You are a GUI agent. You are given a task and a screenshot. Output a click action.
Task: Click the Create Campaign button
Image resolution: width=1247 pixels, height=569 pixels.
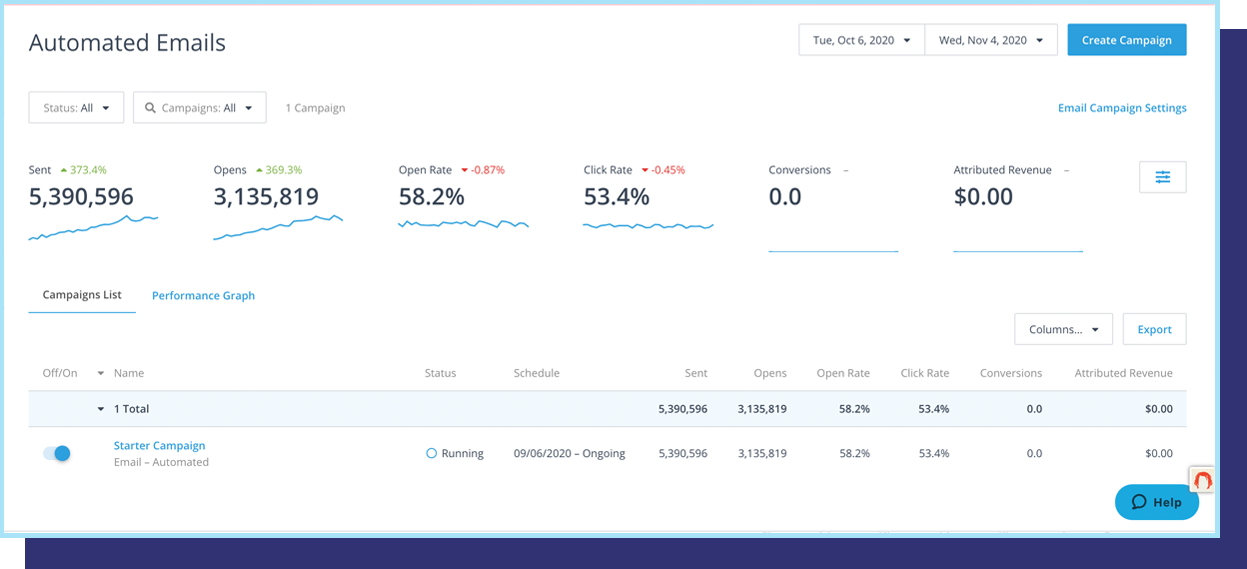[x=1126, y=40]
